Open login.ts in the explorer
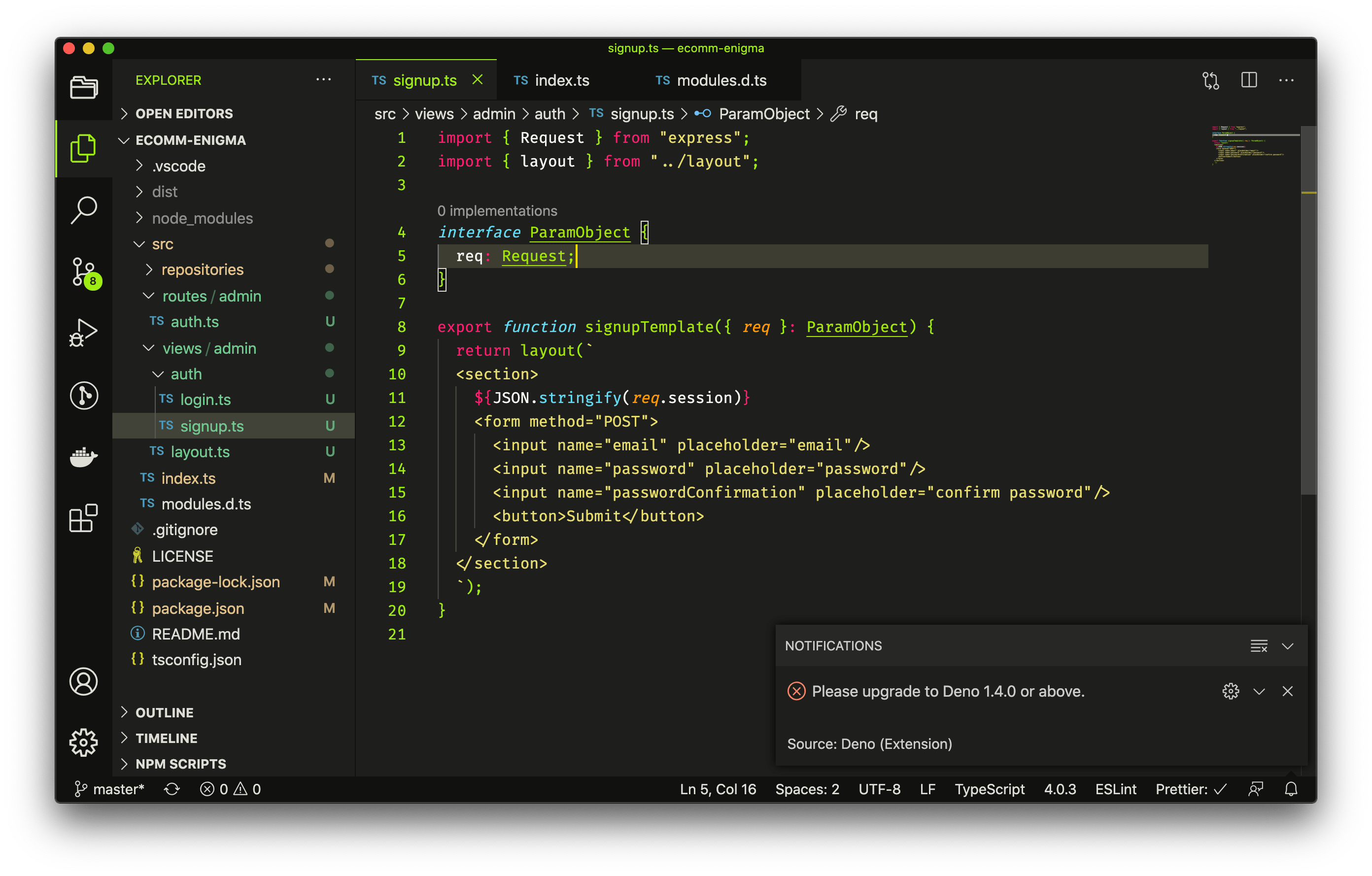Screen dimensions: 1372x876 pyautogui.click(x=234, y=399)
